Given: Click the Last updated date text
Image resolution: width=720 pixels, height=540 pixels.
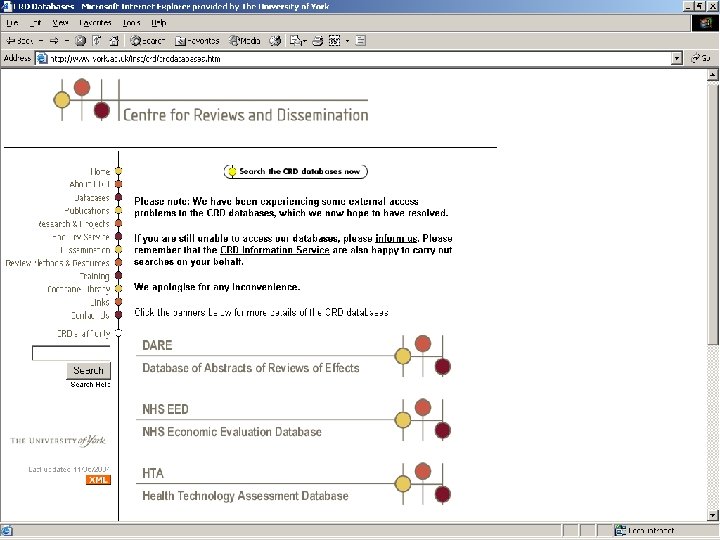Looking at the screenshot, I should tap(69, 469).
